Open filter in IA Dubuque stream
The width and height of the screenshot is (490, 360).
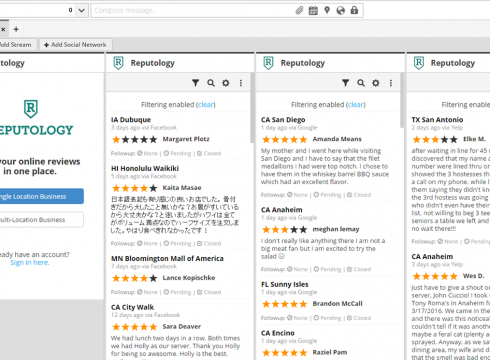click(x=196, y=83)
